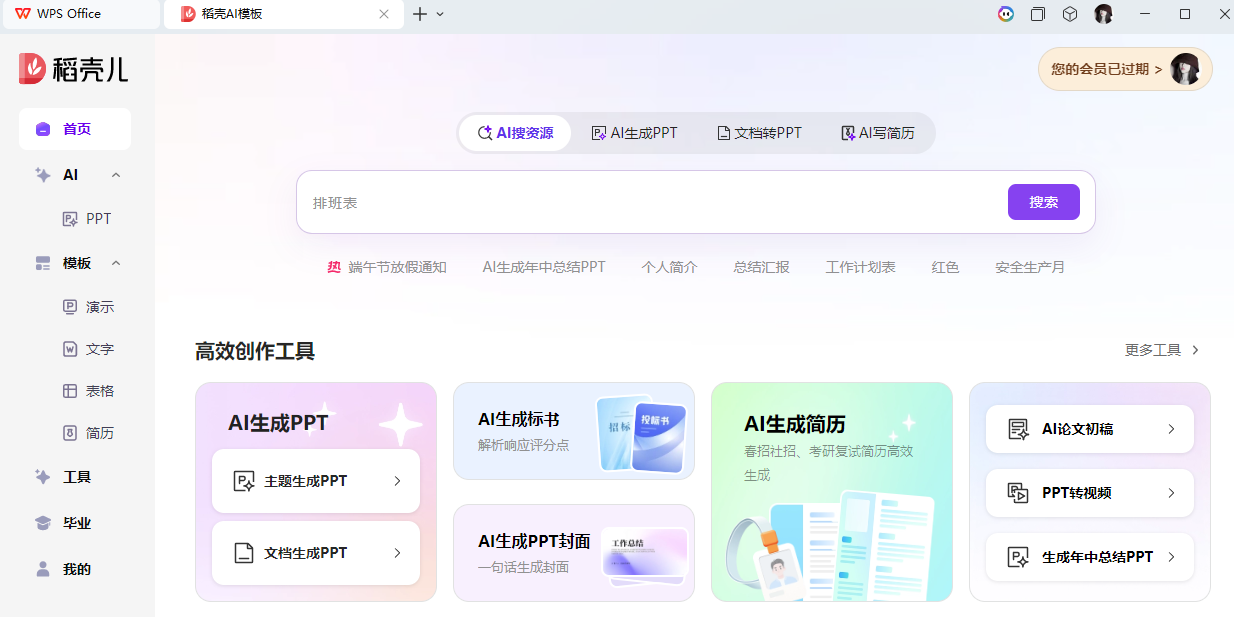Click the window-stack icon in title bar
Screen dimensions: 1234x617
point(1038,14)
